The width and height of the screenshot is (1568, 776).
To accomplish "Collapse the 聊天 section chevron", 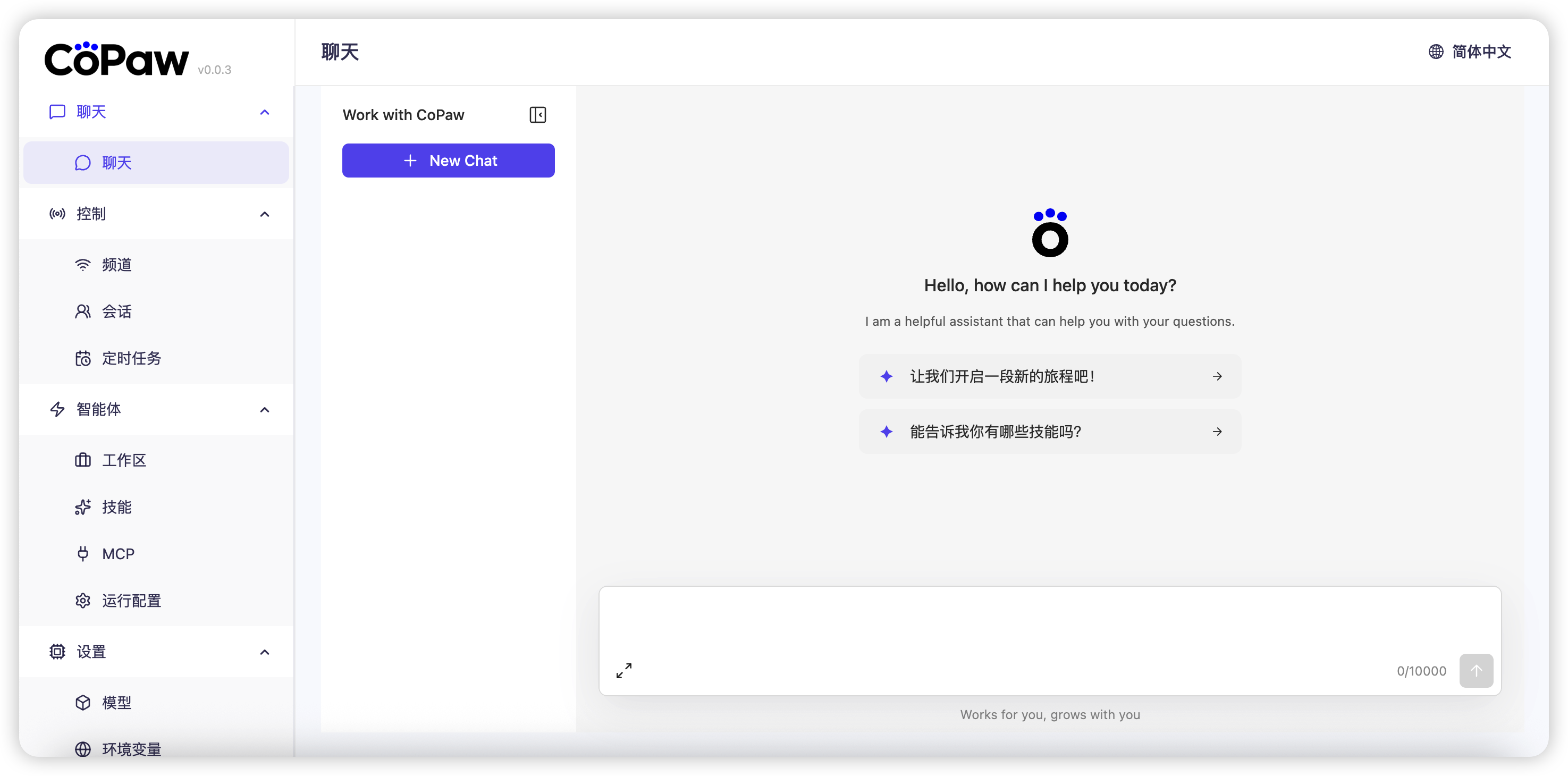I will tap(264, 112).
